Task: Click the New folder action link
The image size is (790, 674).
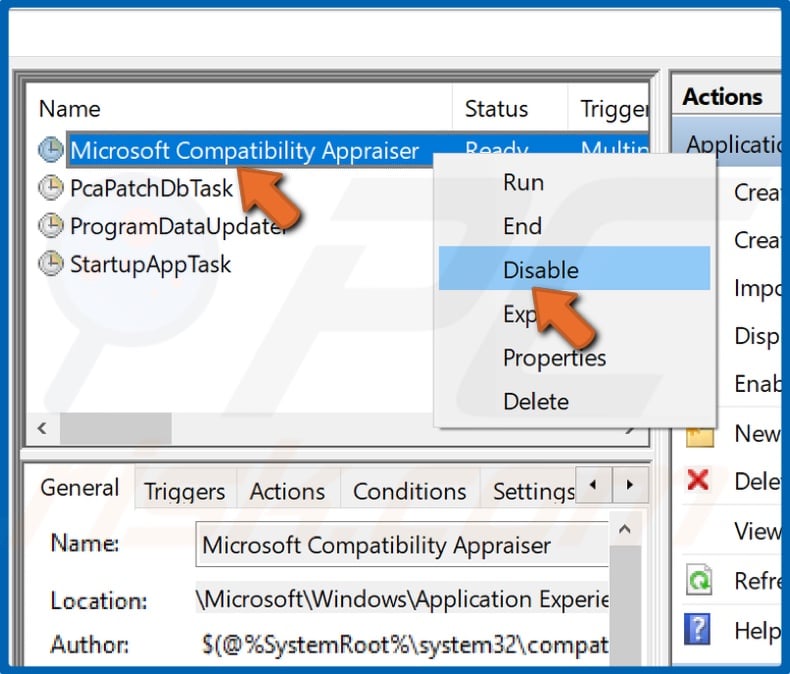Action: point(757,434)
